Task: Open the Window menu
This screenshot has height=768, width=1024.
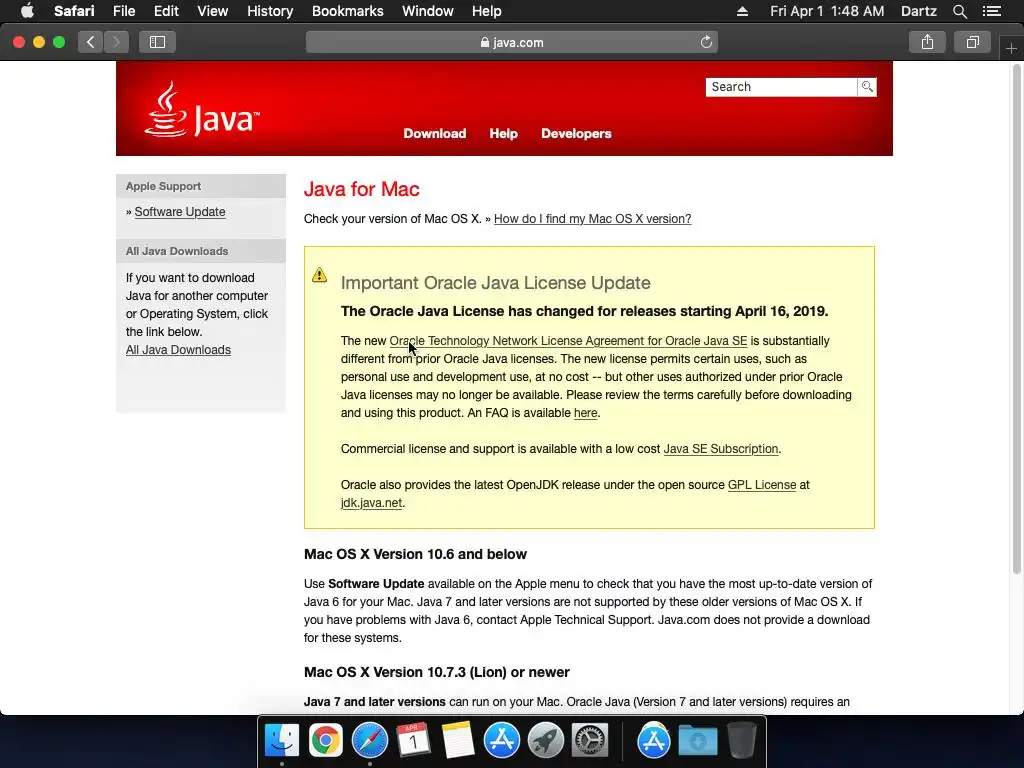Action: pyautogui.click(x=428, y=11)
